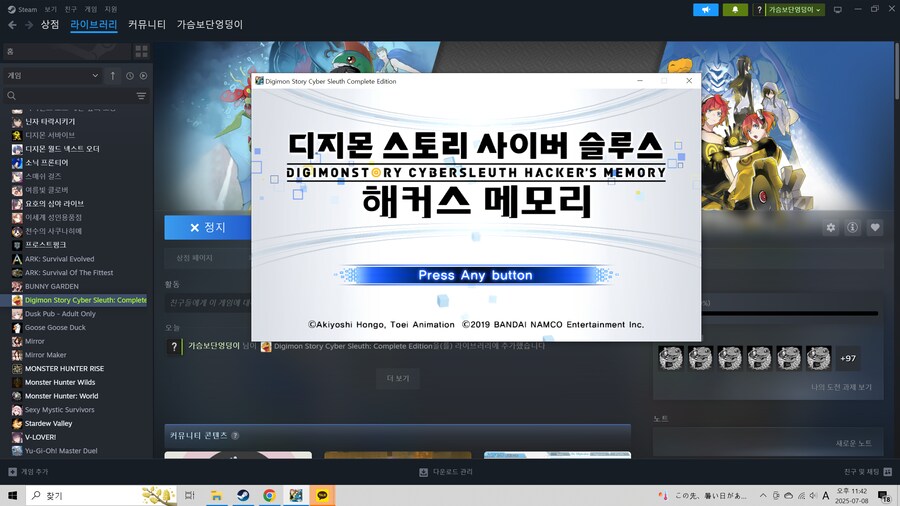The height and width of the screenshot is (506, 900).
Task: Click the taskbar volume speaker icon
Action: tap(813, 496)
